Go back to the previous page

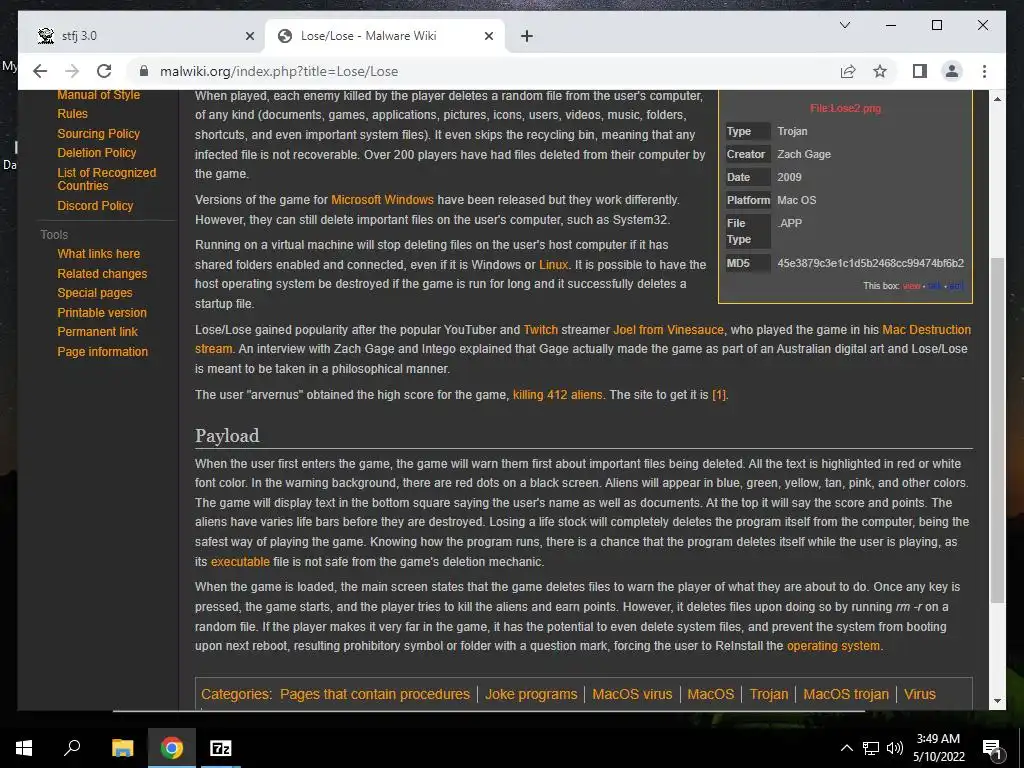(40, 71)
